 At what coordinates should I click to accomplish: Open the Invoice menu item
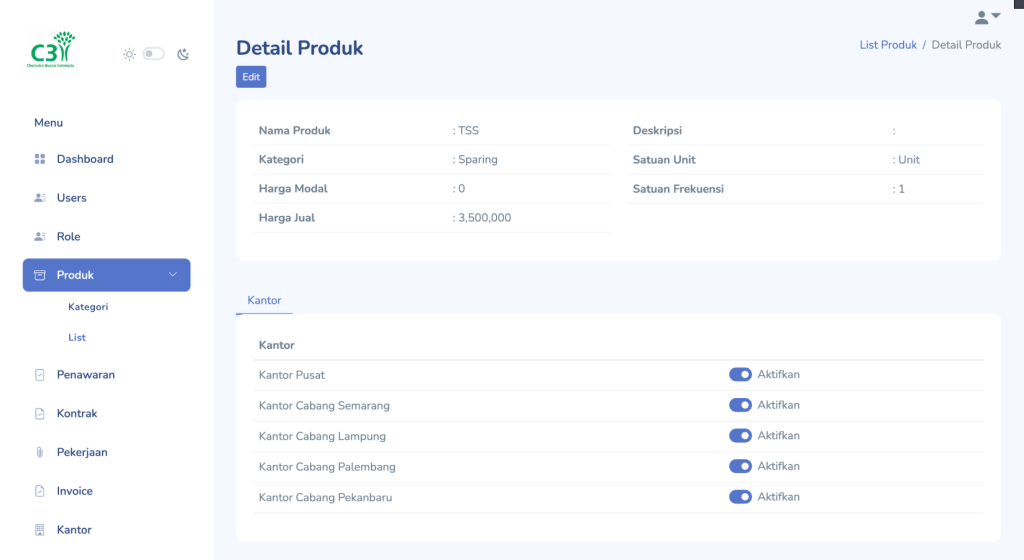coord(74,491)
